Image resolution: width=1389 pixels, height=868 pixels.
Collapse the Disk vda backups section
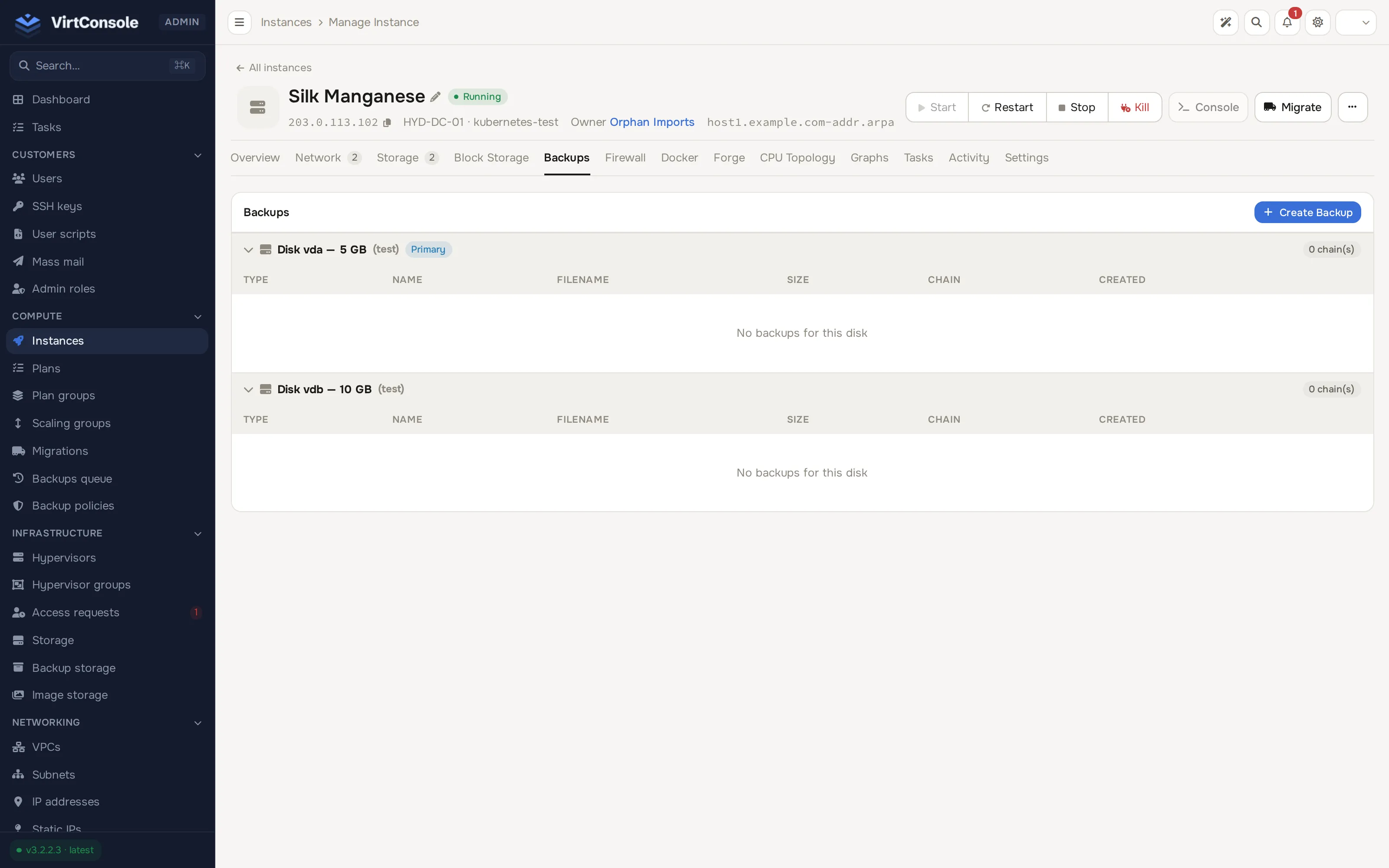pyautogui.click(x=248, y=250)
